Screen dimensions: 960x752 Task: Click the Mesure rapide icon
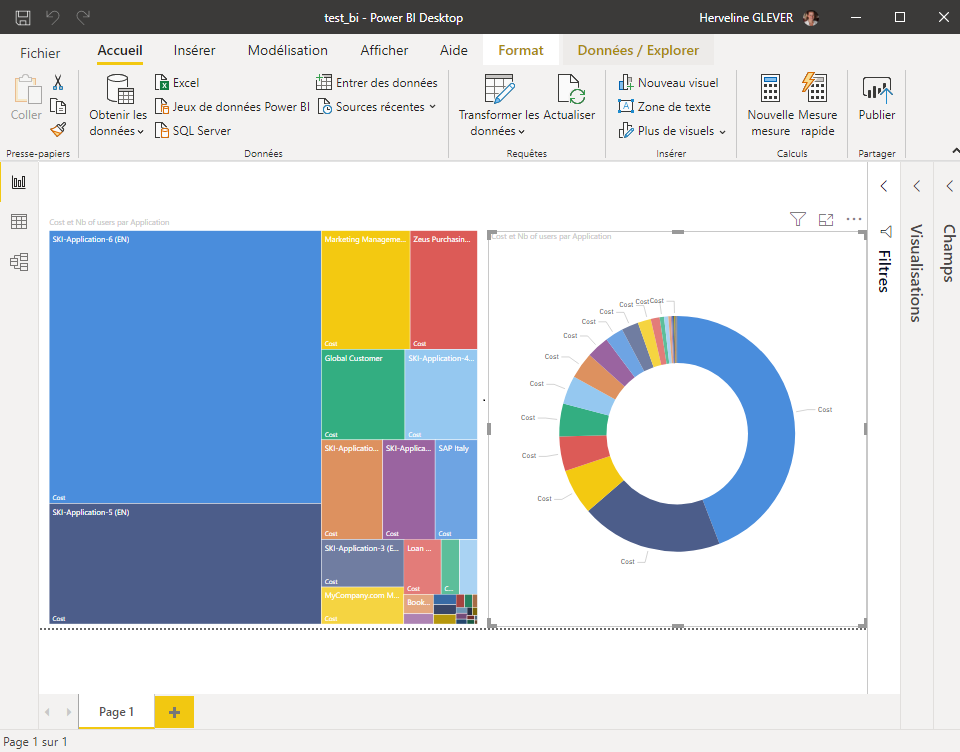(x=817, y=89)
